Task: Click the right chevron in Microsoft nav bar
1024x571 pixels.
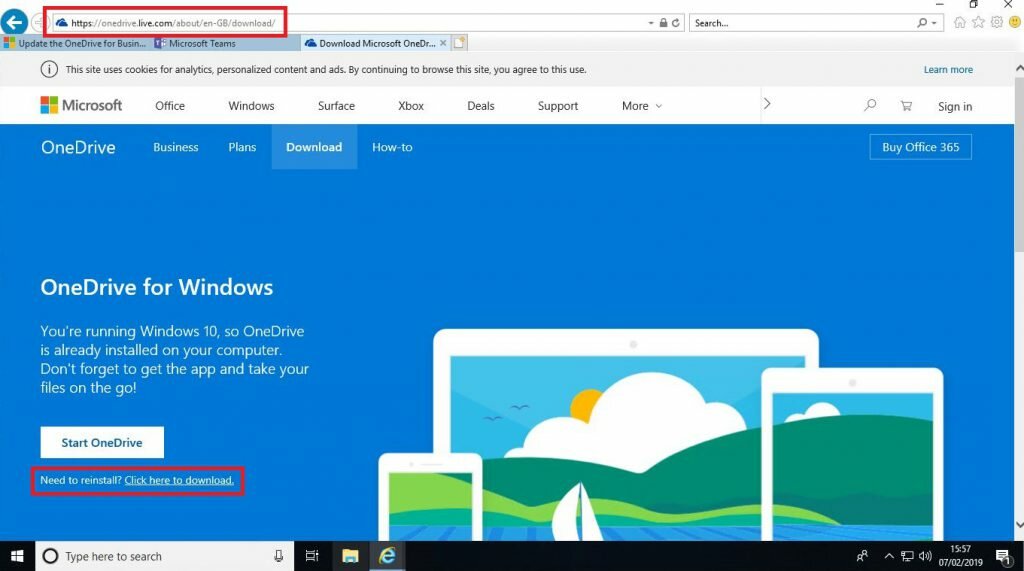Action: 767,104
